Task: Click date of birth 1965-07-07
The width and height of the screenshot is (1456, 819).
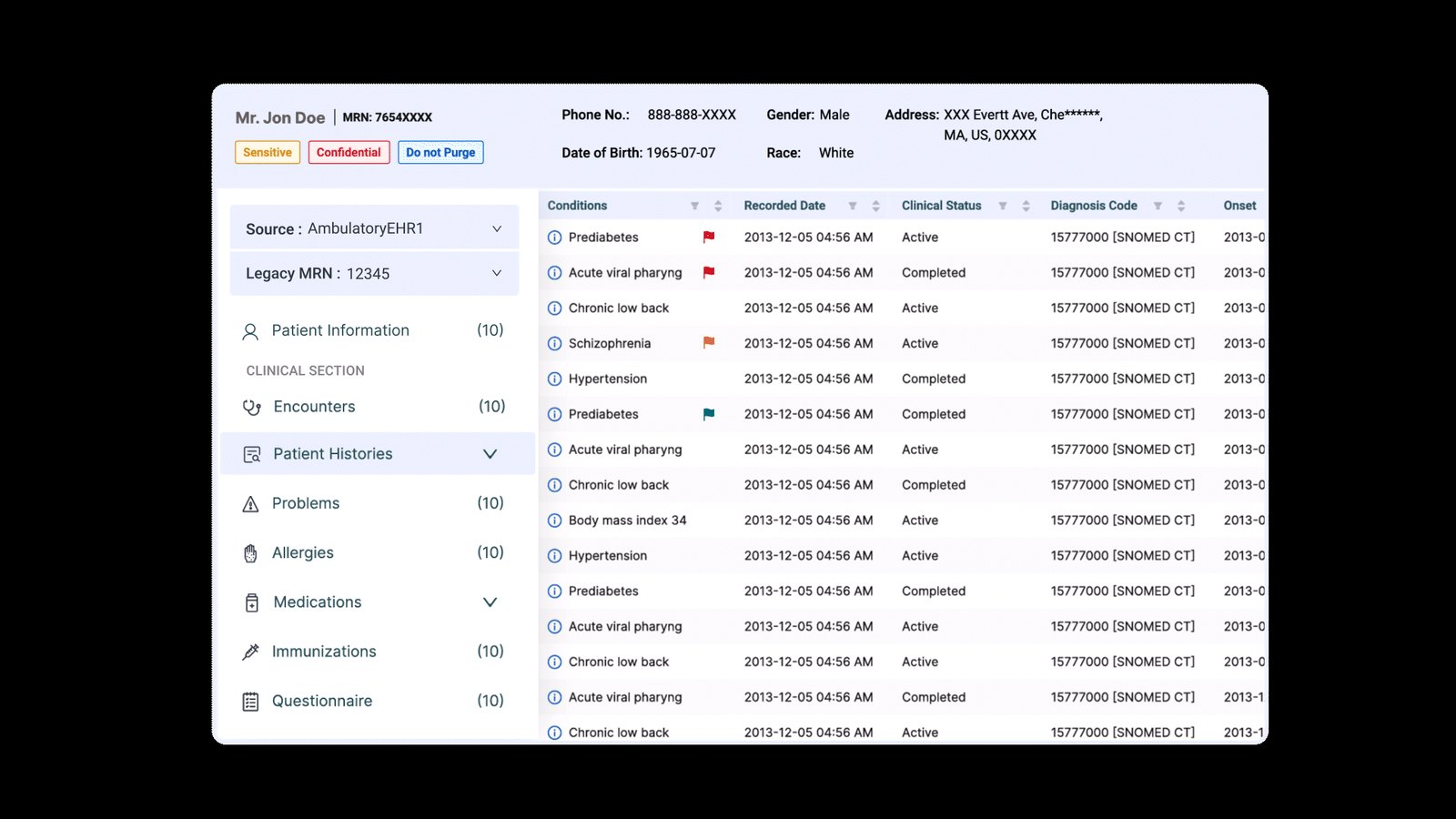Action: (681, 153)
